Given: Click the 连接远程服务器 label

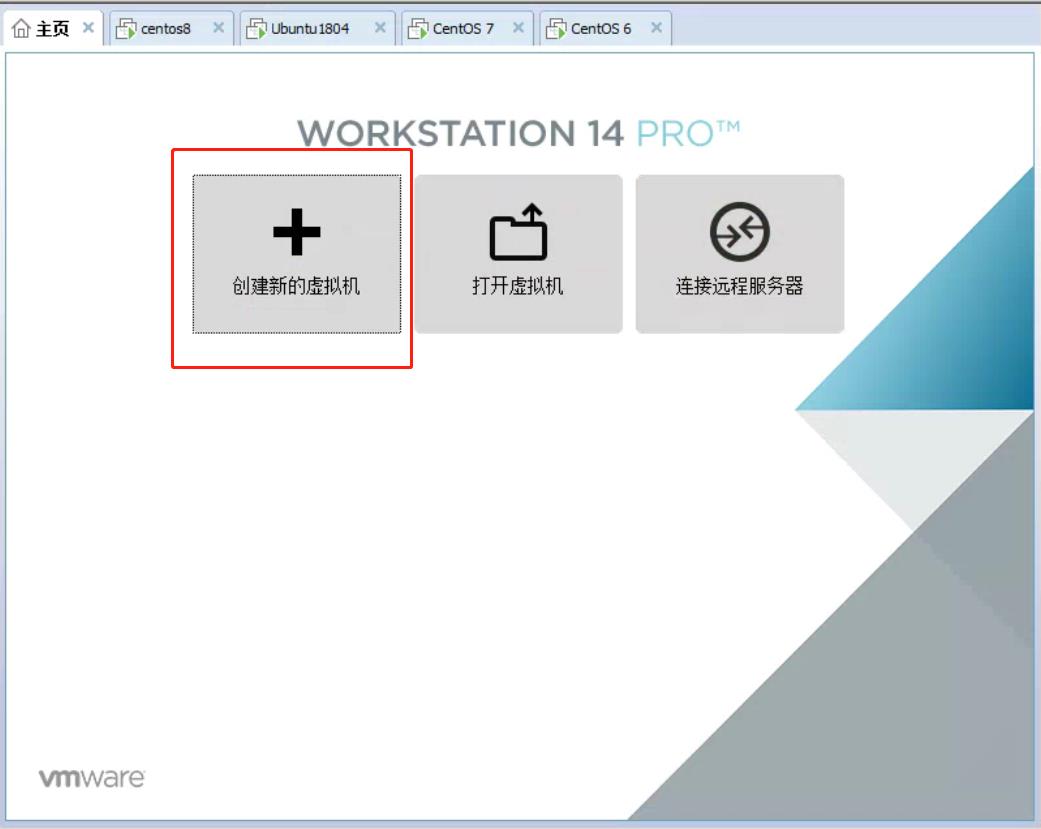Looking at the screenshot, I should coord(740,286).
